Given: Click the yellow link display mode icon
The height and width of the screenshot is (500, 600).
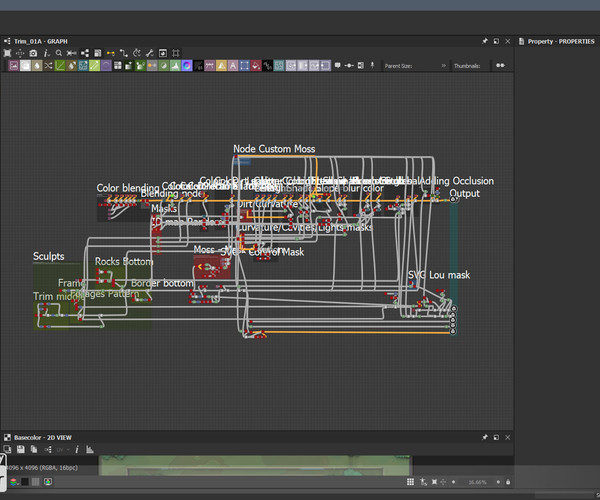Looking at the screenshot, I should 111,53.
